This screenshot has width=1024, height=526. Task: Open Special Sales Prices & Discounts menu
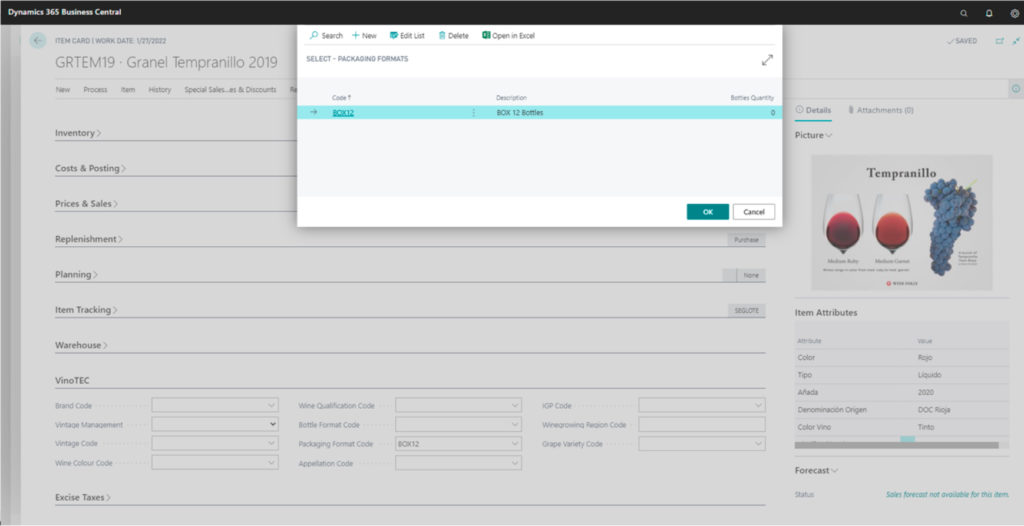tap(231, 90)
